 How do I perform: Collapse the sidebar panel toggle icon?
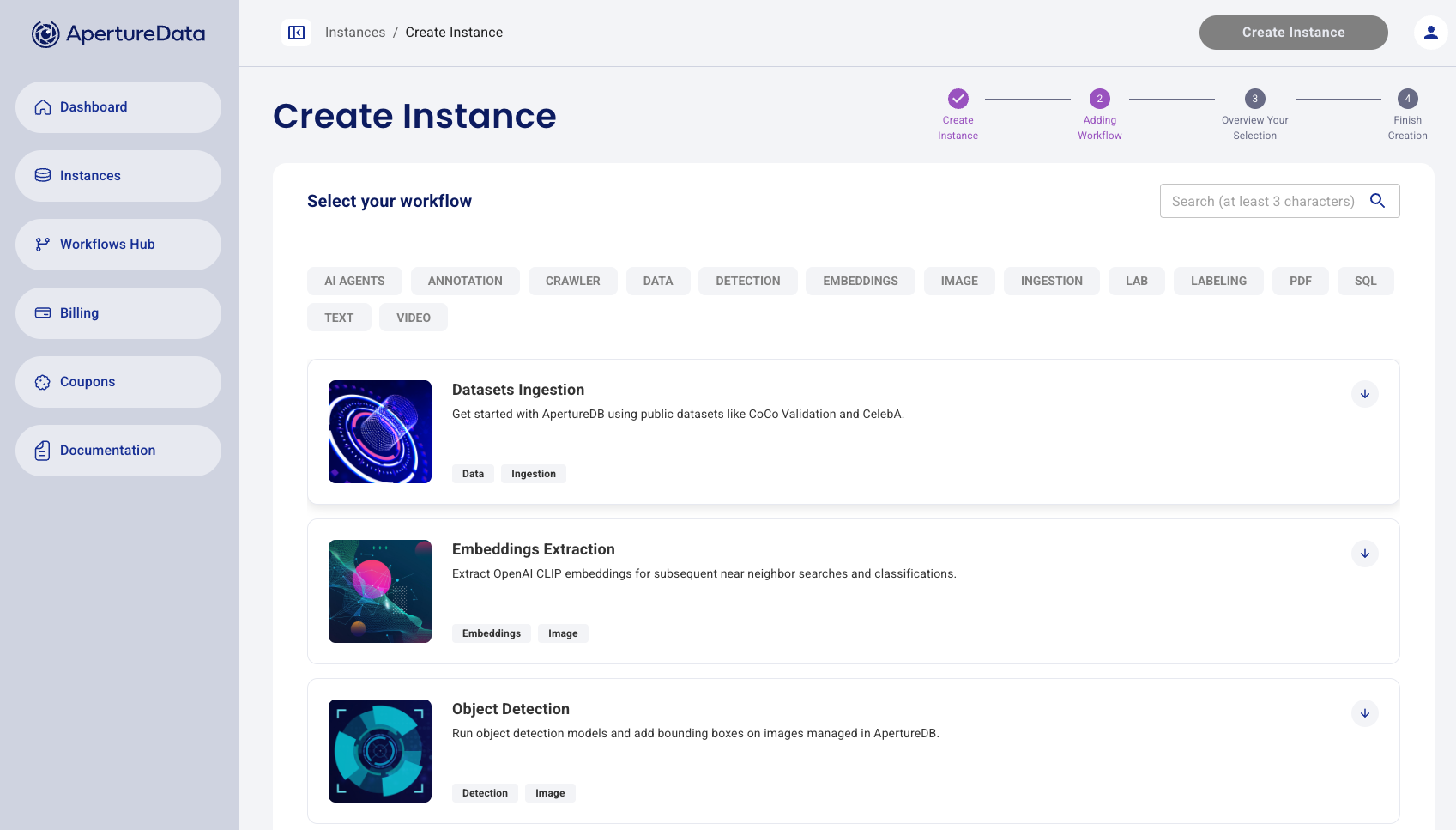pos(296,33)
